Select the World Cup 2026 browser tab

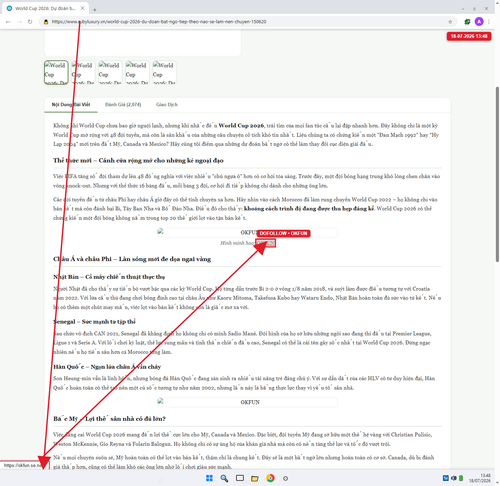click(x=45, y=8)
